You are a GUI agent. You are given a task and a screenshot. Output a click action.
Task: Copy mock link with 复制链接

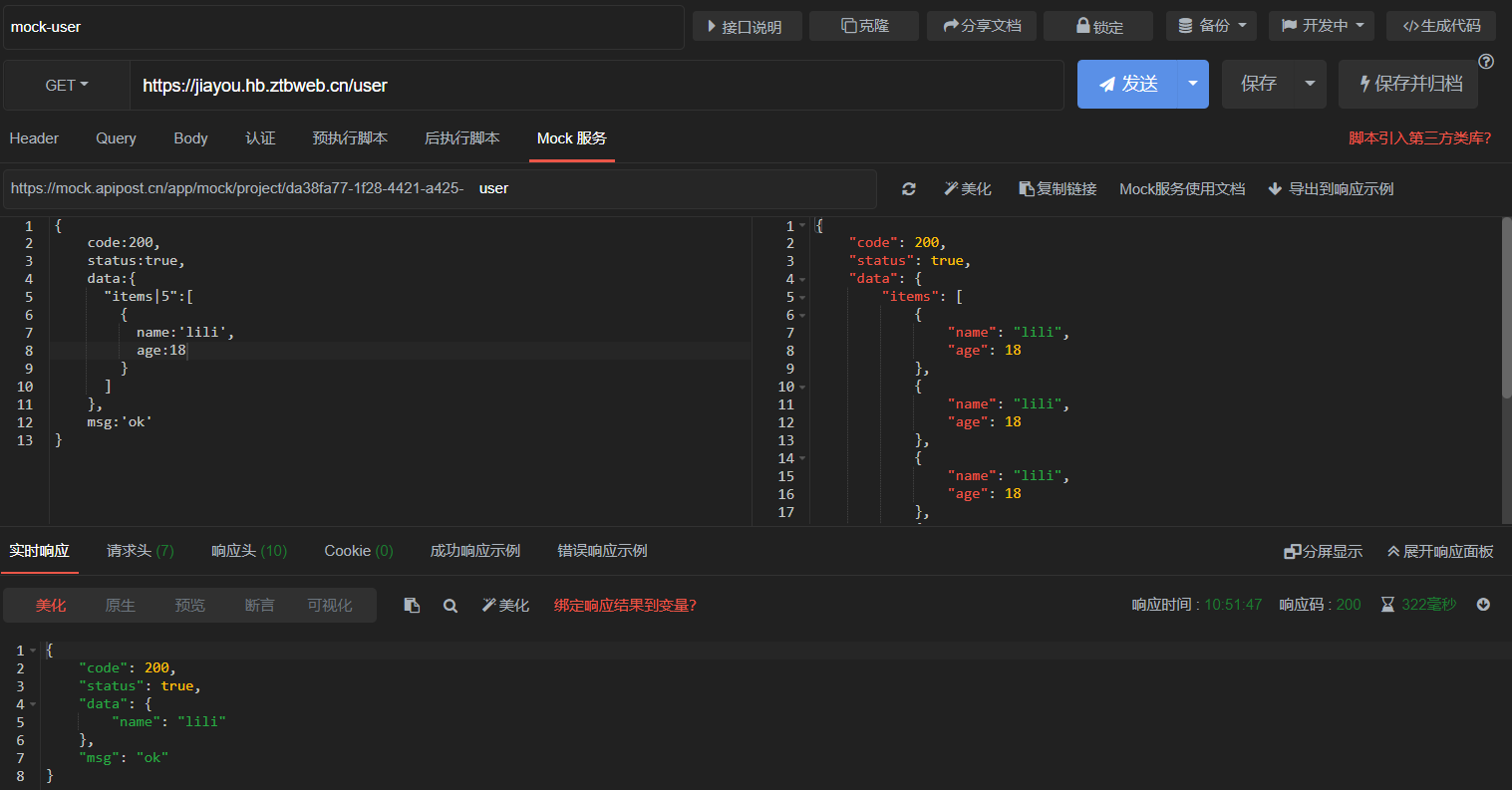(x=1058, y=189)
